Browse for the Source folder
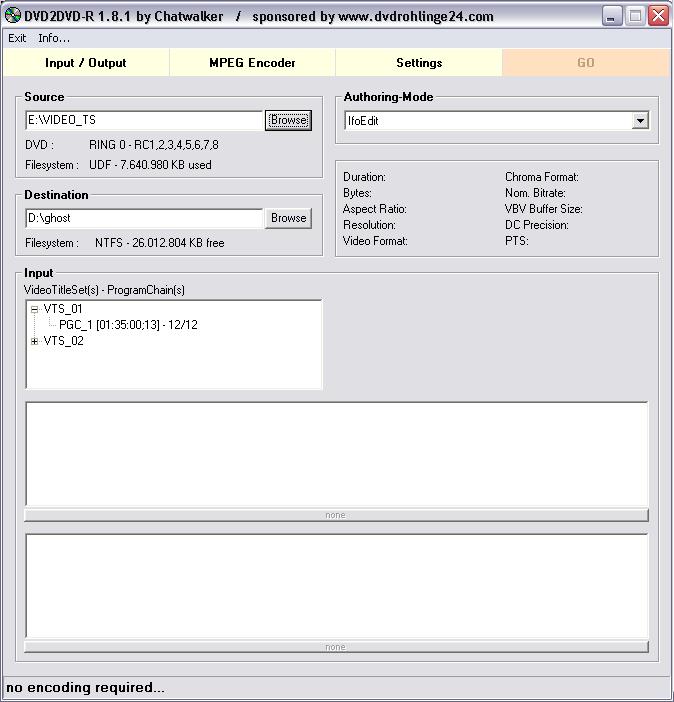Viewport: 674px width, 702px height. coord(288,120)
